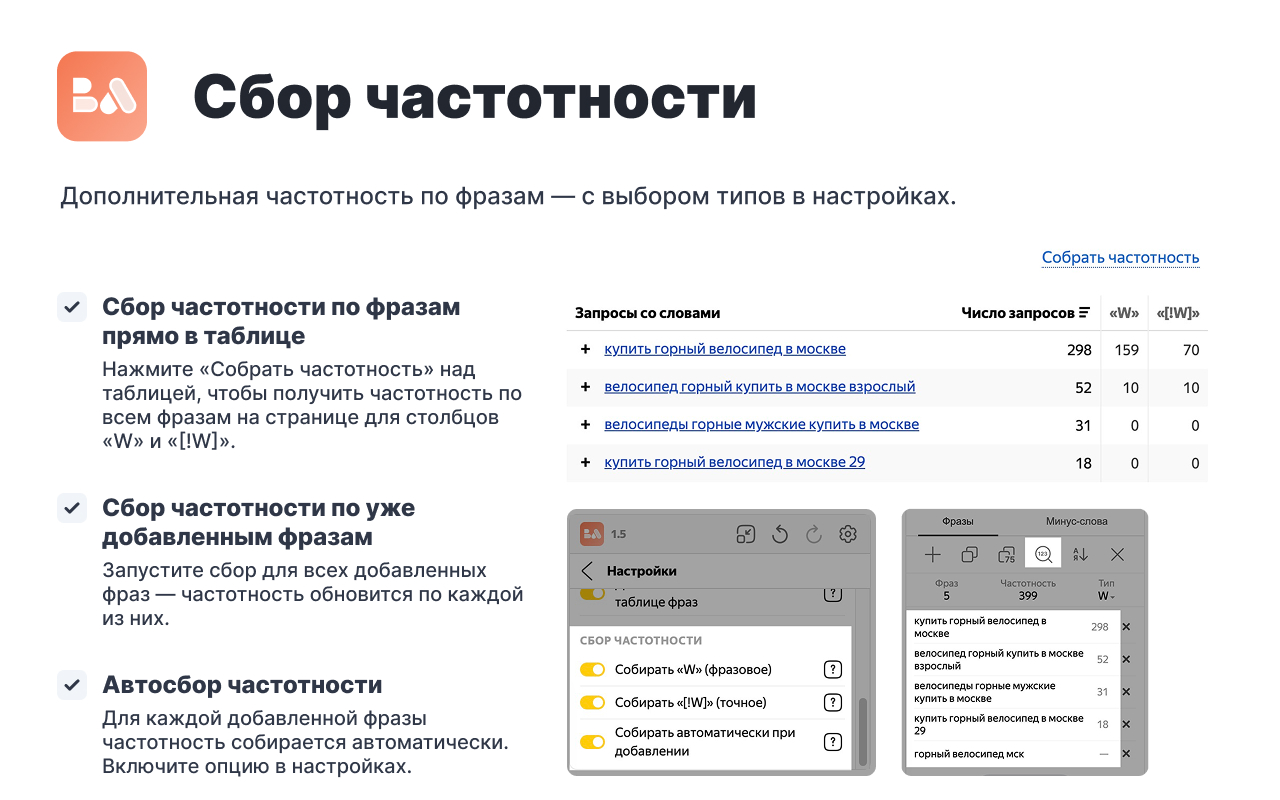This screenshot has height=800, width=1280.
Task: Open link велосипед горный купить в москве взрослый
Action: (760, 387)
